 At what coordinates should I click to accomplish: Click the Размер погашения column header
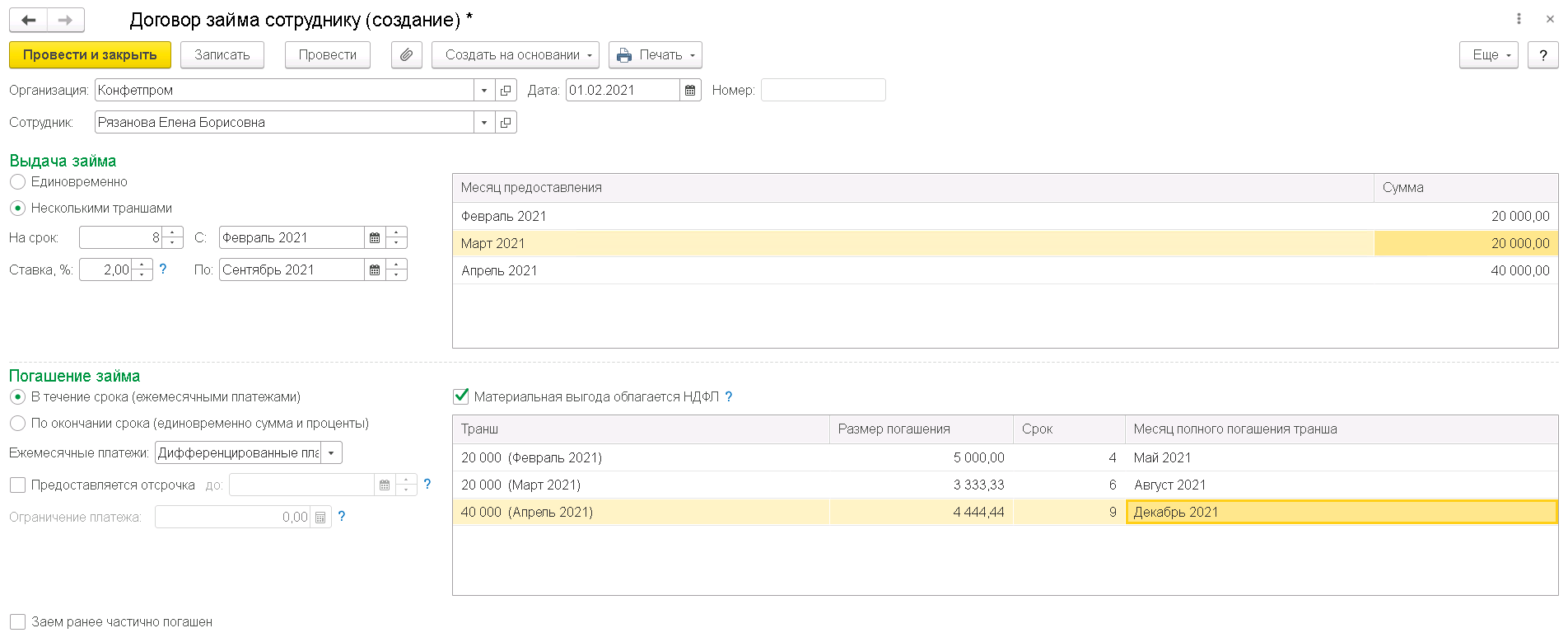click(922, 429)
